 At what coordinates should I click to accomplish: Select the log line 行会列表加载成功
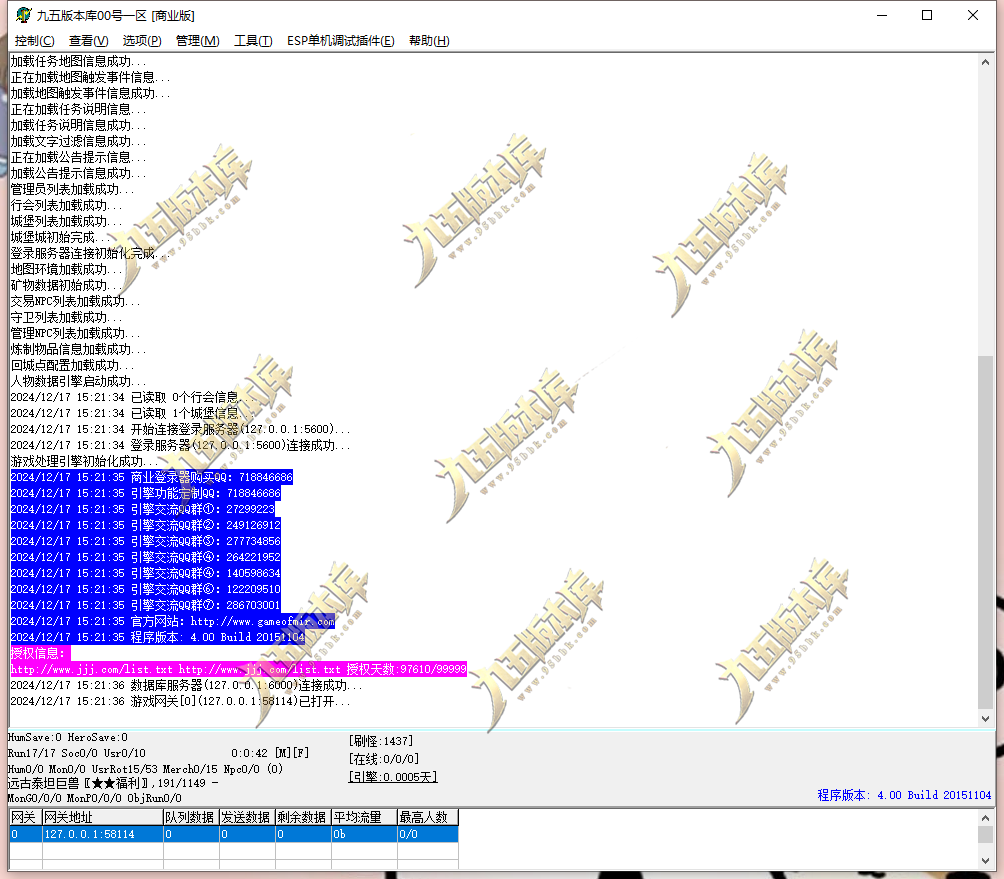[67, 206]
